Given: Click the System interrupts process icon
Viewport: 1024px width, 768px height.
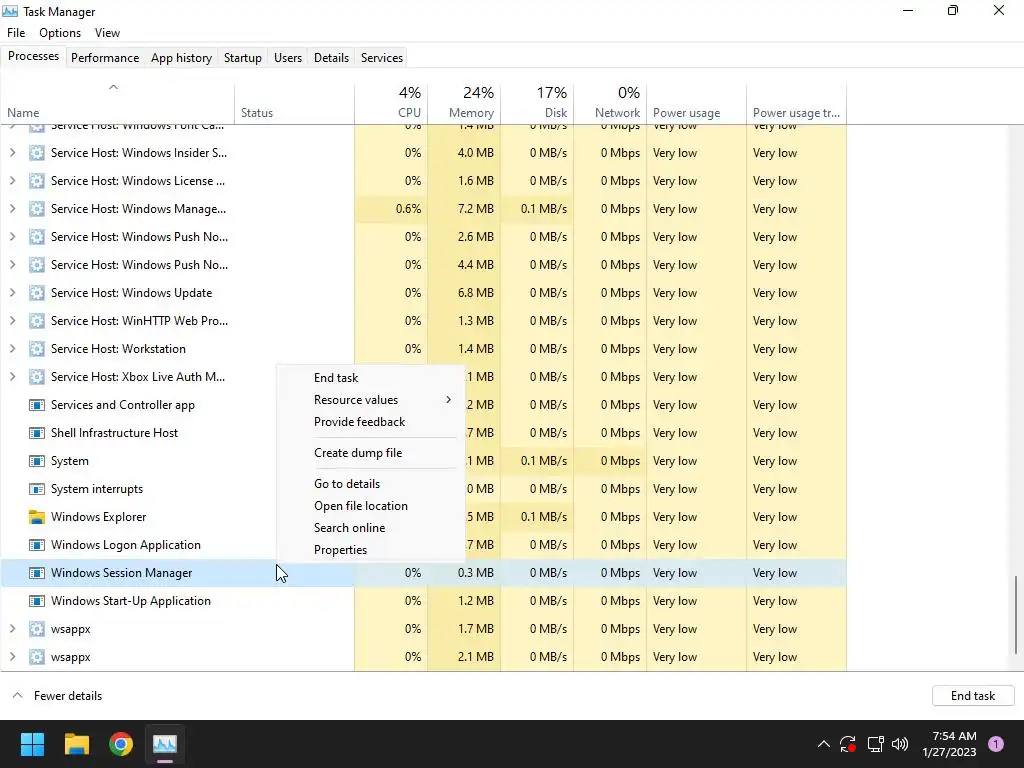Looking at the screenshot, I should [x=37, y=488].
